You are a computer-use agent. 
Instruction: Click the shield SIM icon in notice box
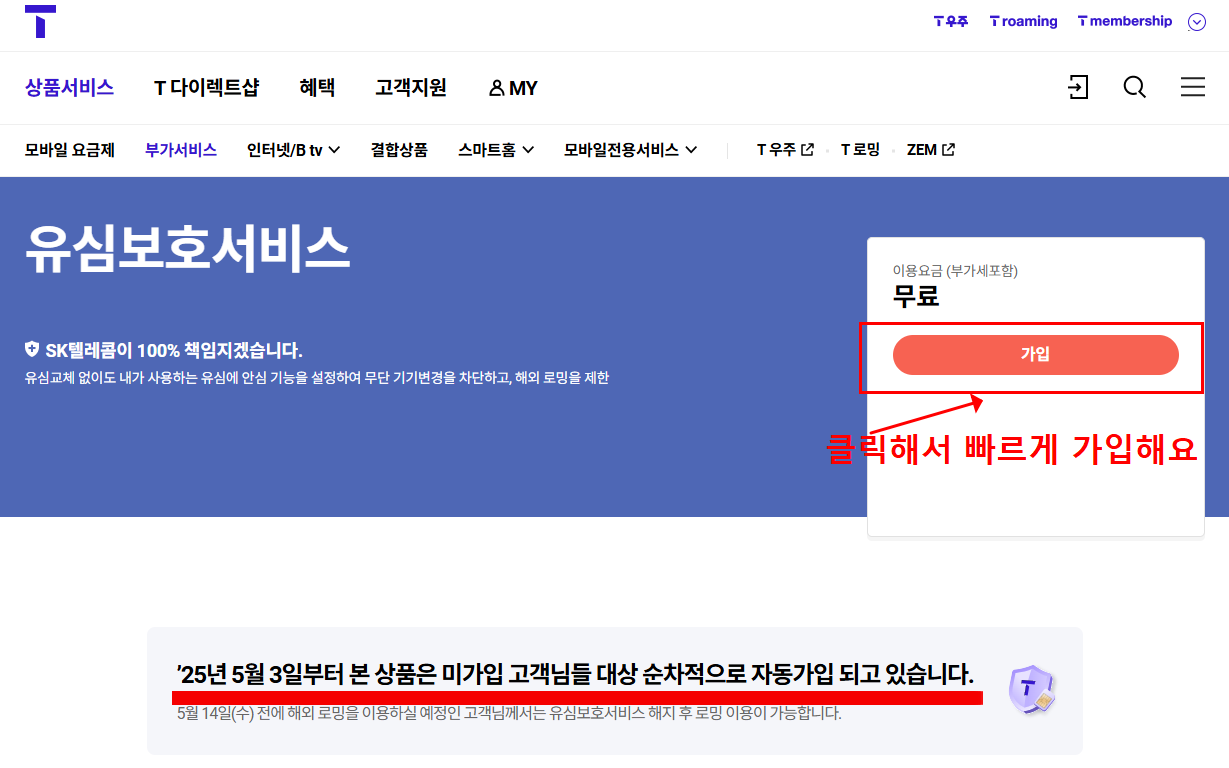click(x=1032, y=690)
